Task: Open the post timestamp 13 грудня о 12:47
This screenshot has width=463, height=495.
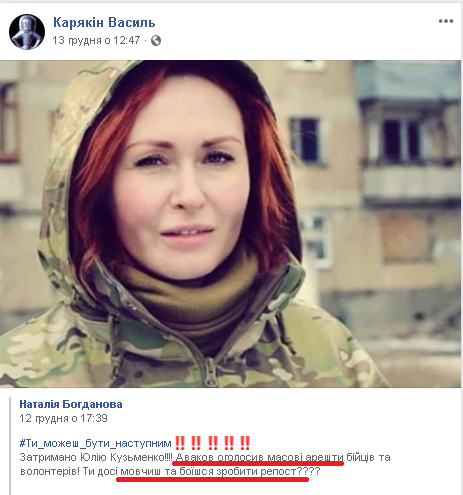Action: coord(96,40)
